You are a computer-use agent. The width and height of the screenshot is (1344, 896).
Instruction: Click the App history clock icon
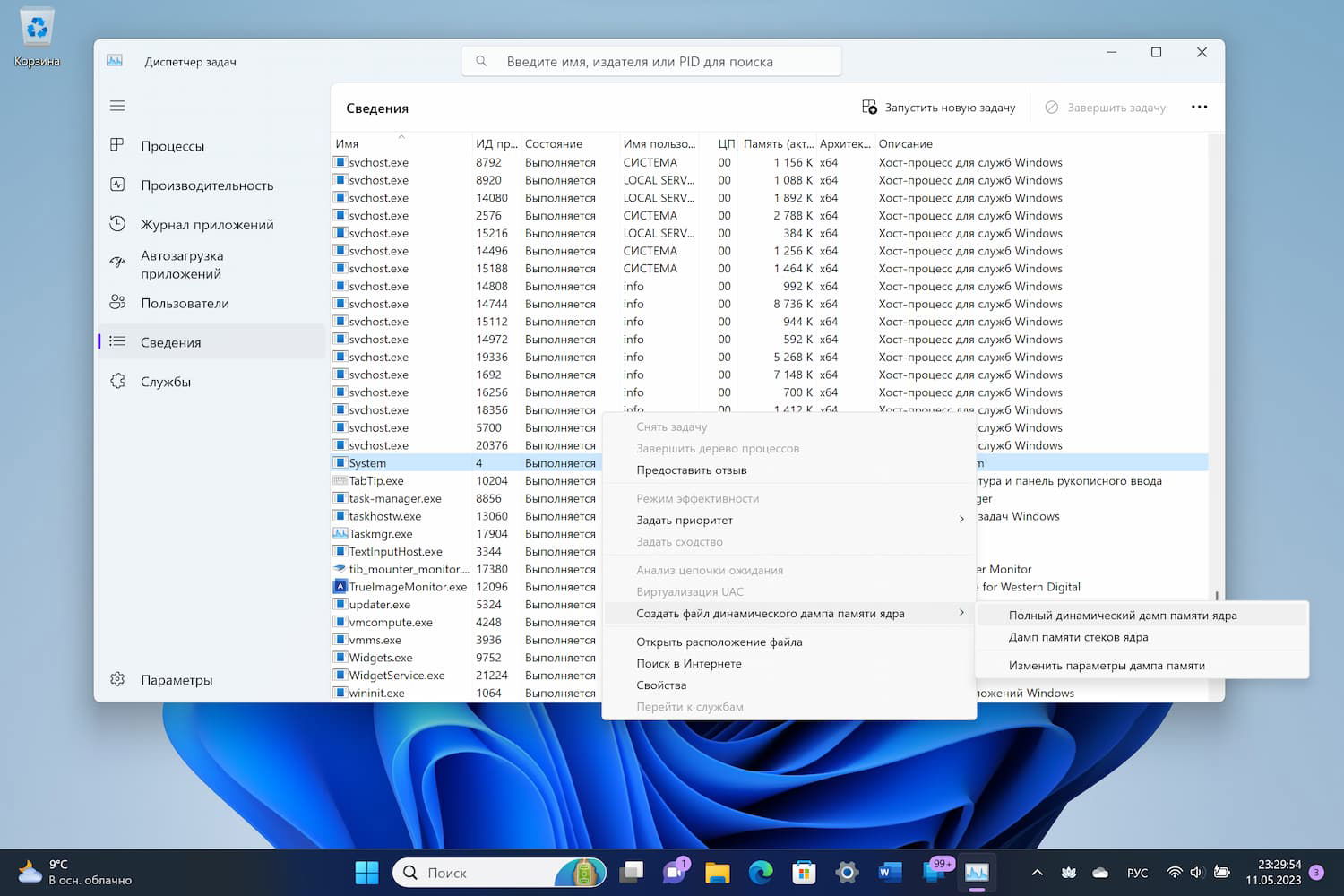pos(117,224)
